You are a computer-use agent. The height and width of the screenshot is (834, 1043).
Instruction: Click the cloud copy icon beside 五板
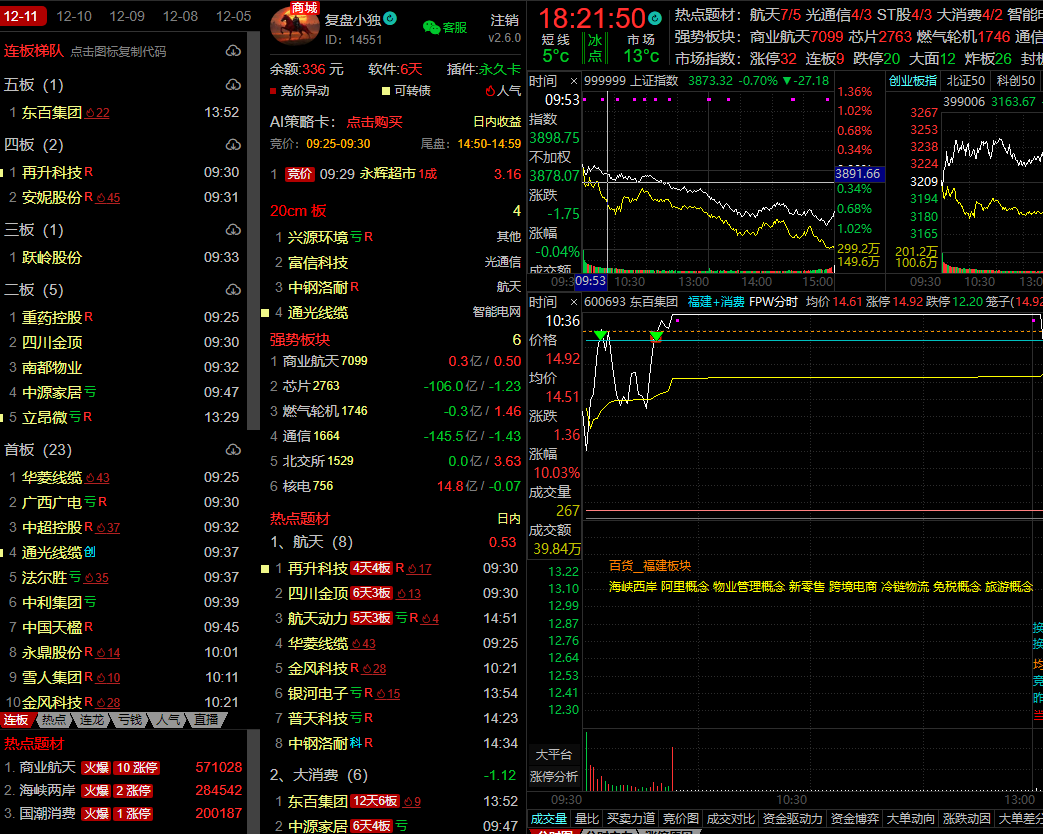pyautogui.click(x=233, y=85)
